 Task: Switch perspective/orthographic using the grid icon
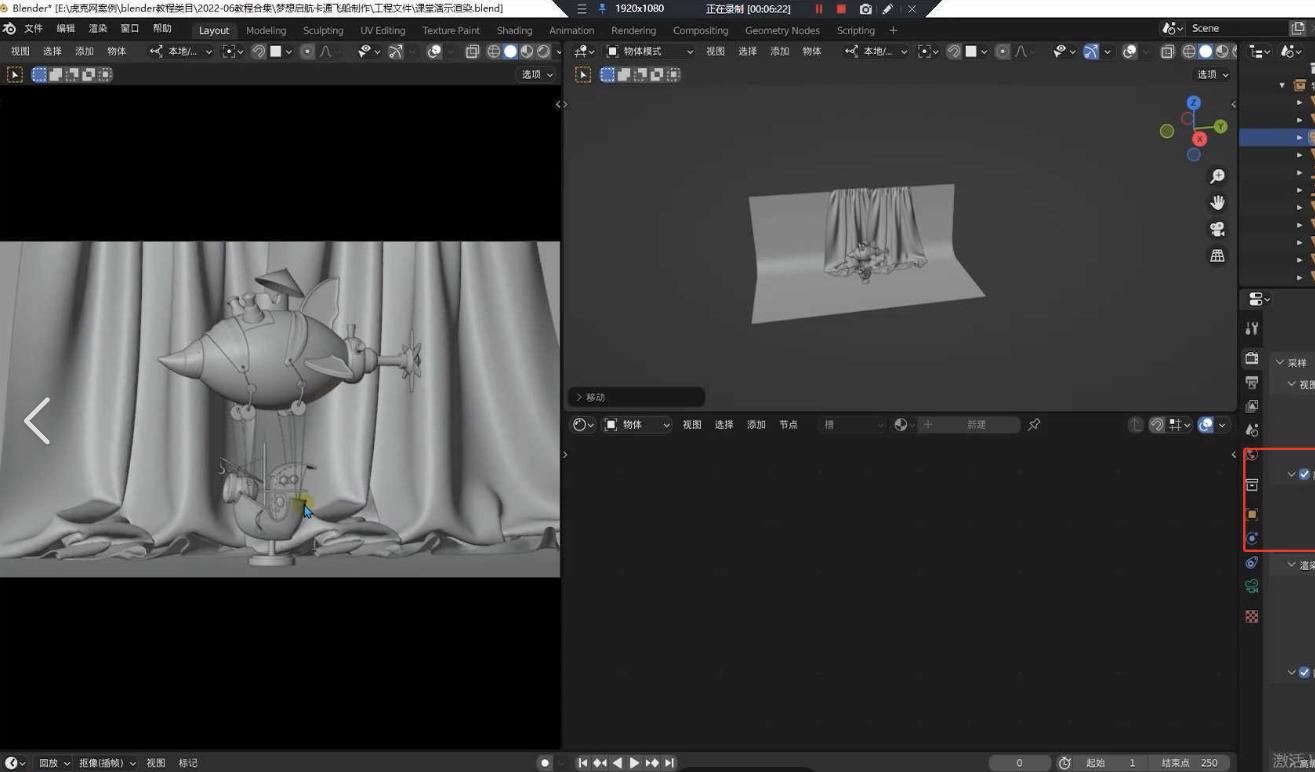coord(1217,256)
